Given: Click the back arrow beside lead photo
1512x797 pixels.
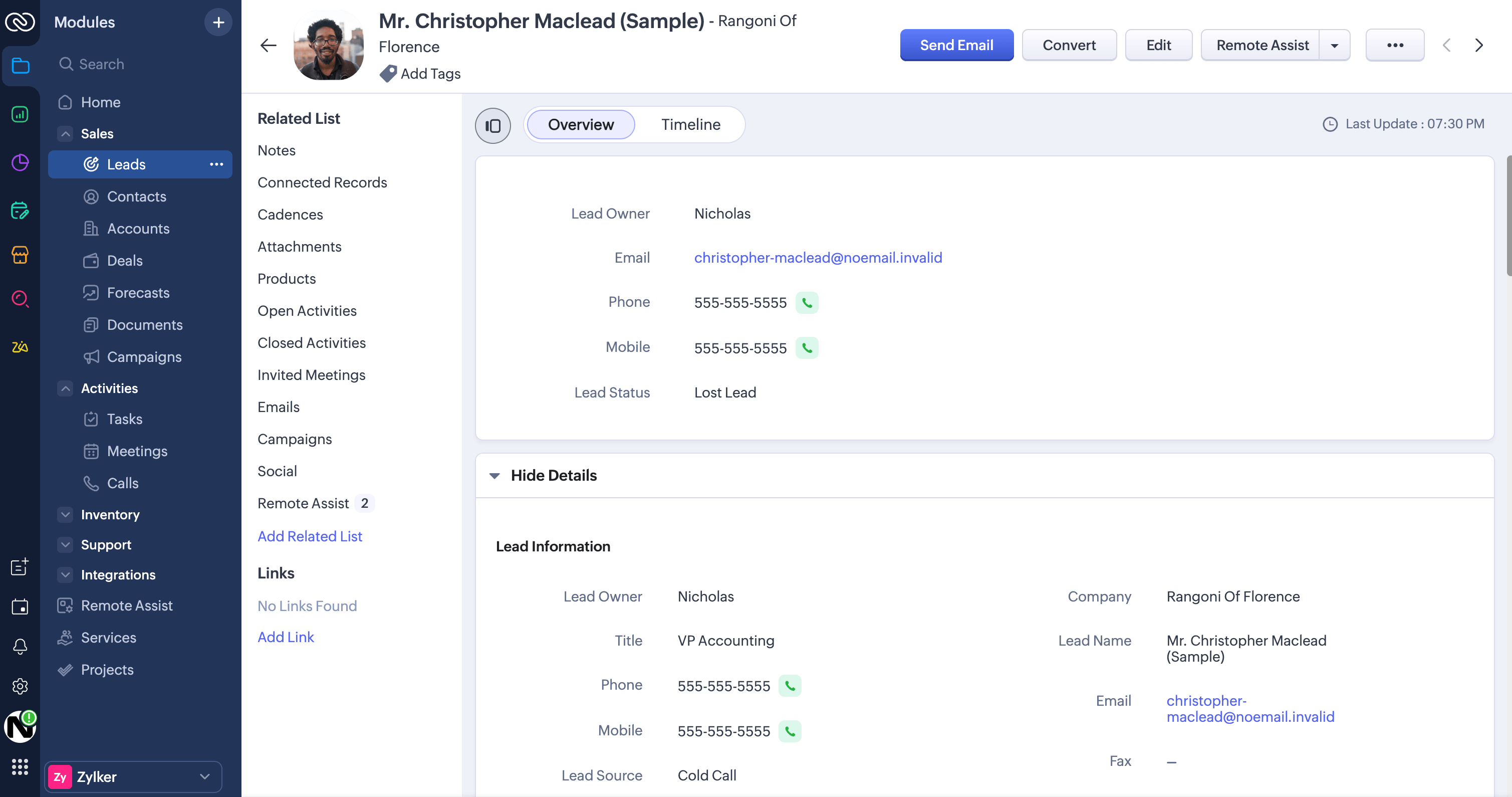Looking at the screenshot, I should pos(268,45).
